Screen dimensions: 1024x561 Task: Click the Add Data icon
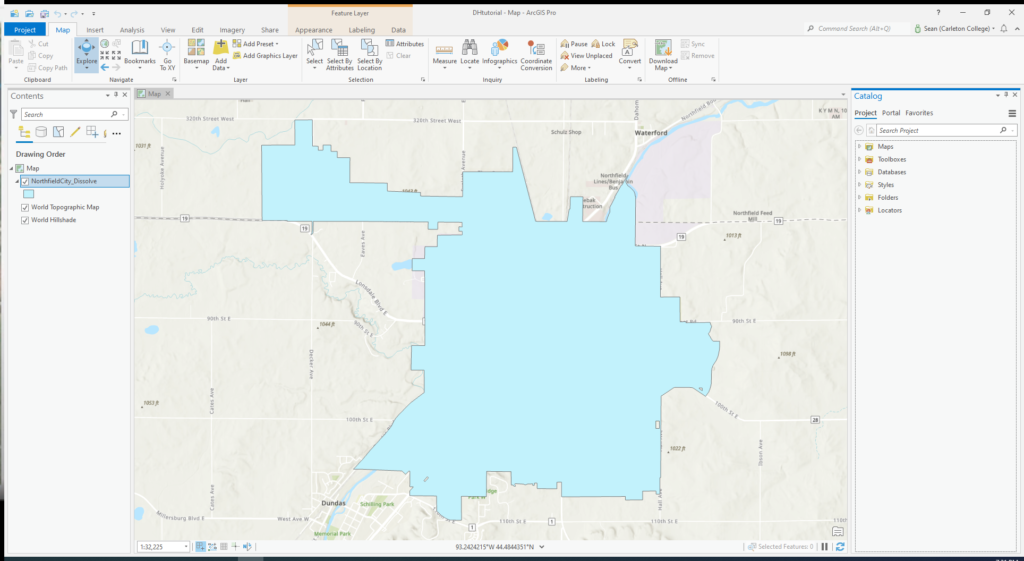coord(221,47)
